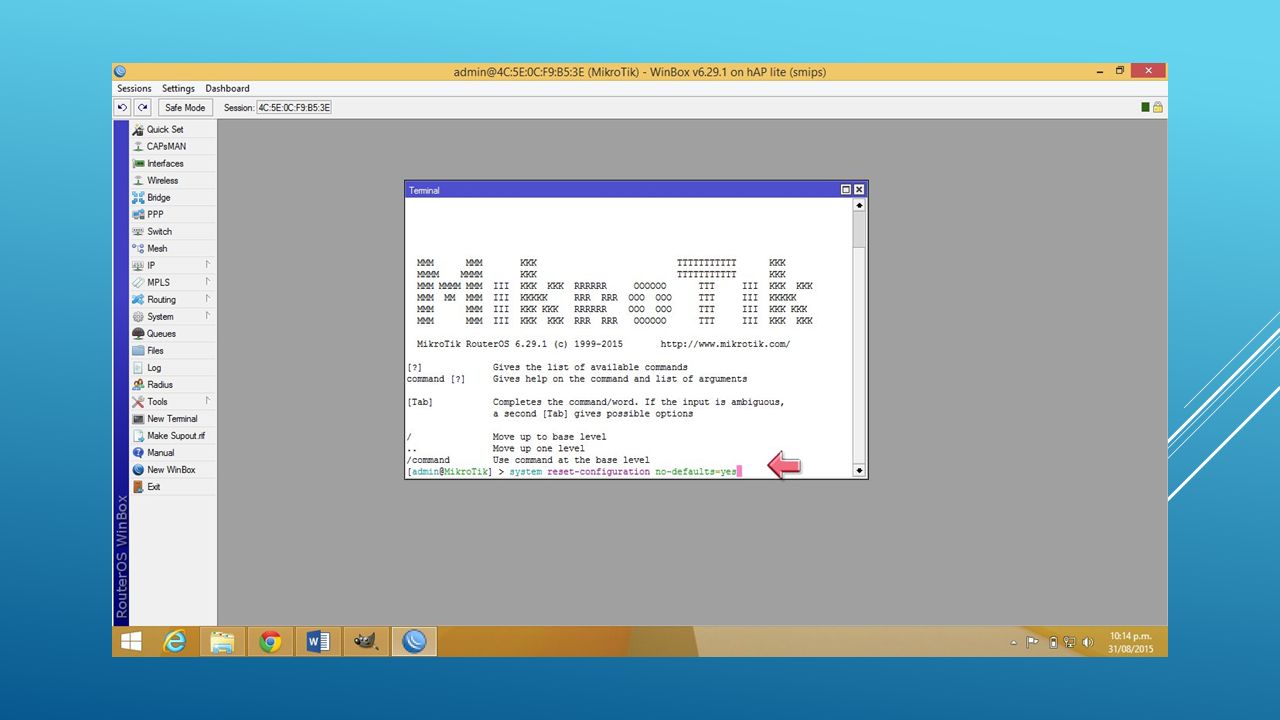The width and height of the screenshot is (1280, 720).
Task: Open the PPP menu entry
Action: pyautogui.click(x=173, y=214)
